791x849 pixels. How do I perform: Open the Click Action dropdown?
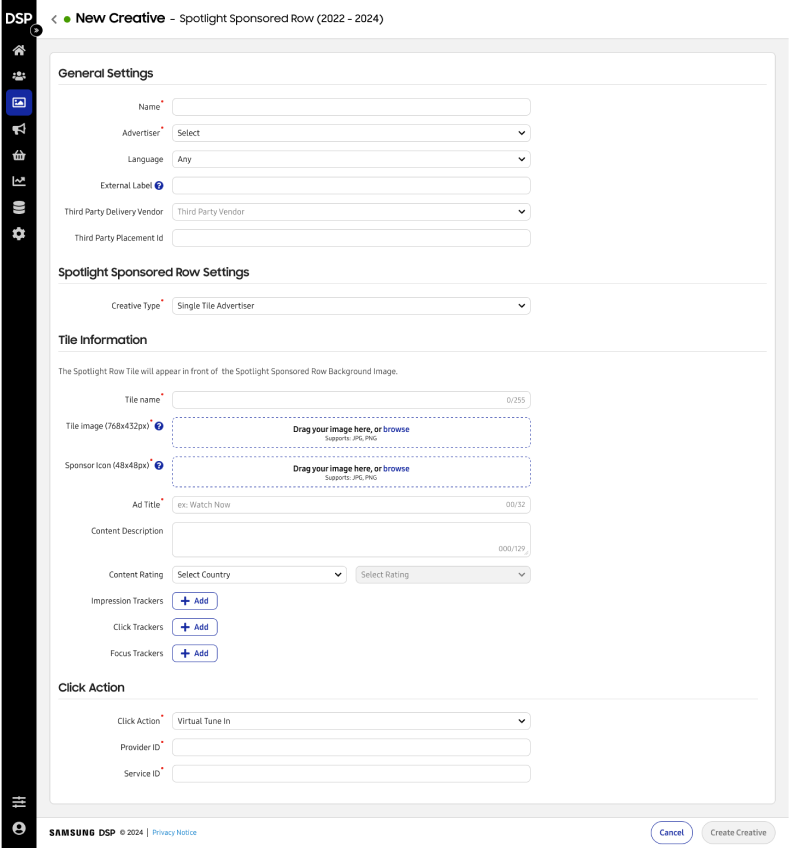[x=351, y=721]
